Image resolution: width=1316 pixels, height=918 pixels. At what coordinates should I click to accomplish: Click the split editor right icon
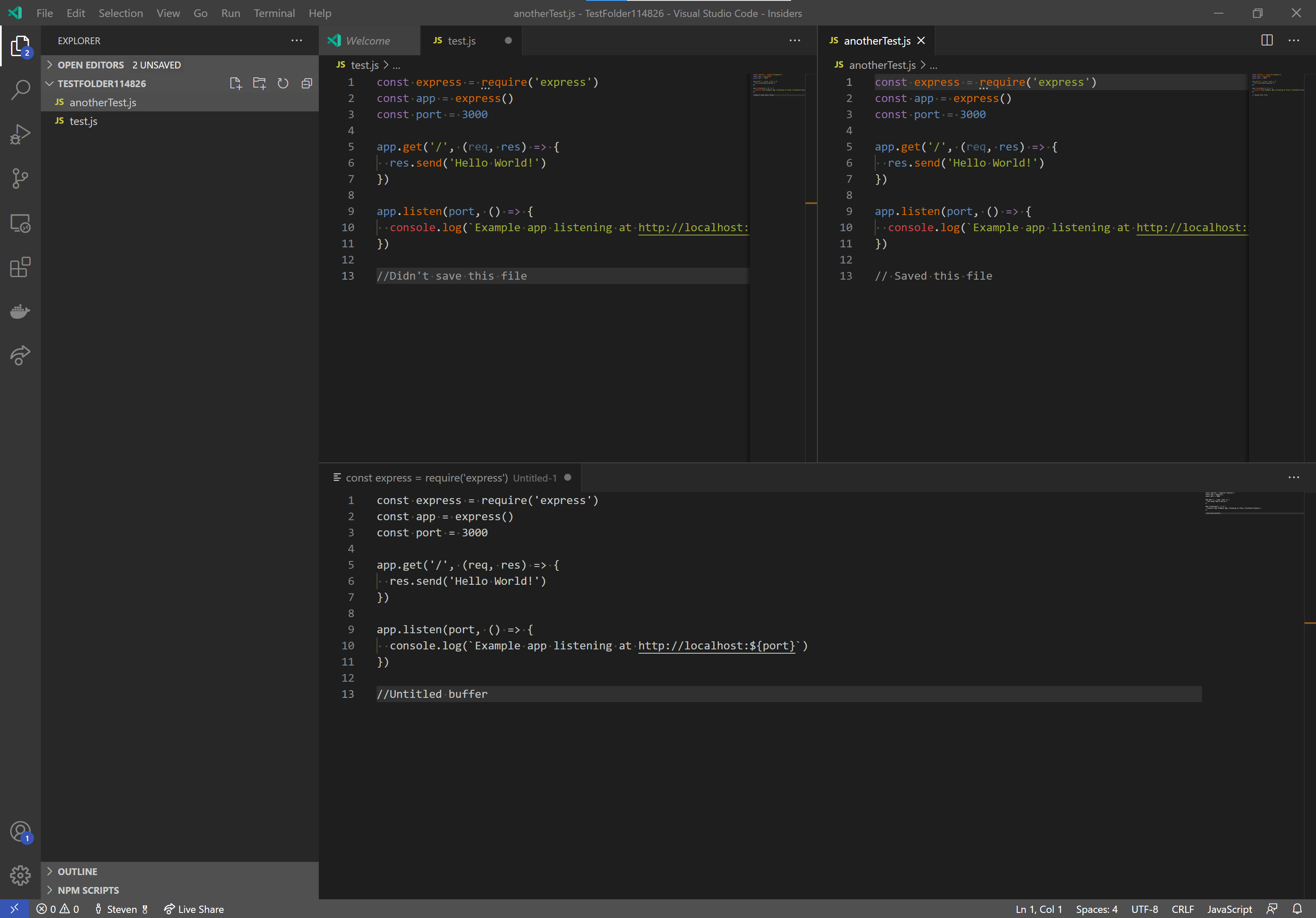coord(1267,41)
